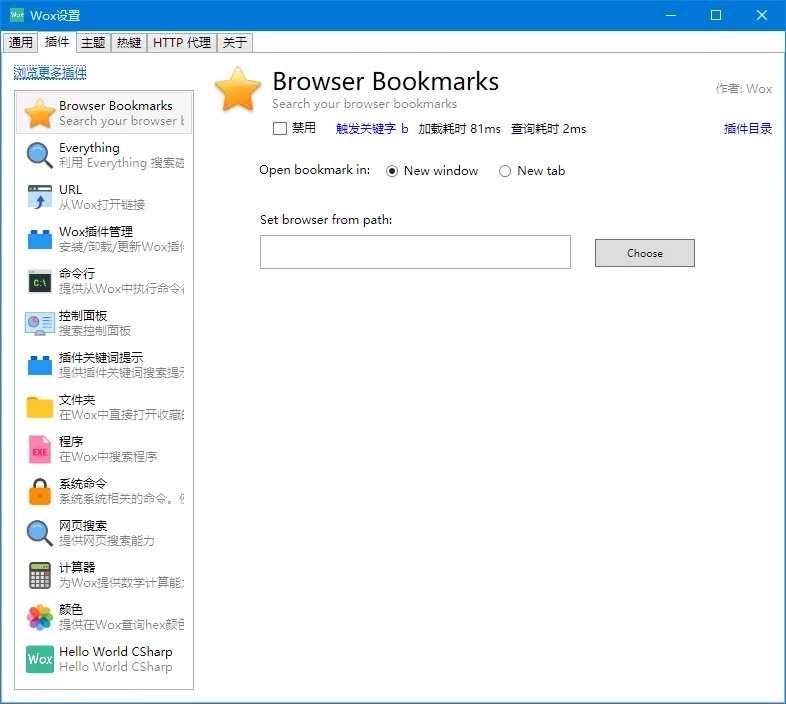Minimize the Wox设置 window
The width and height of the screenshot is (786, 704).
671,15
